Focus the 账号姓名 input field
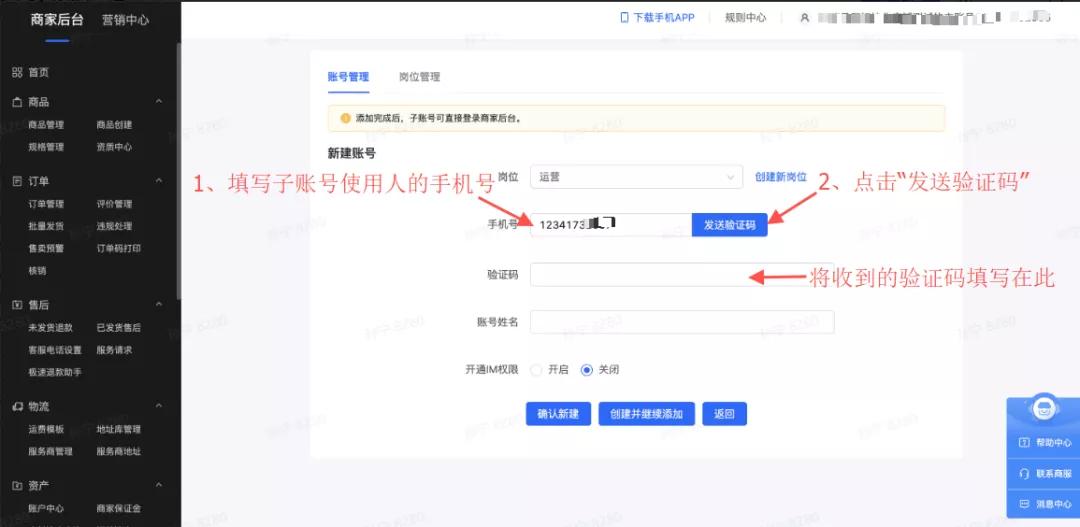 (682, 322)
